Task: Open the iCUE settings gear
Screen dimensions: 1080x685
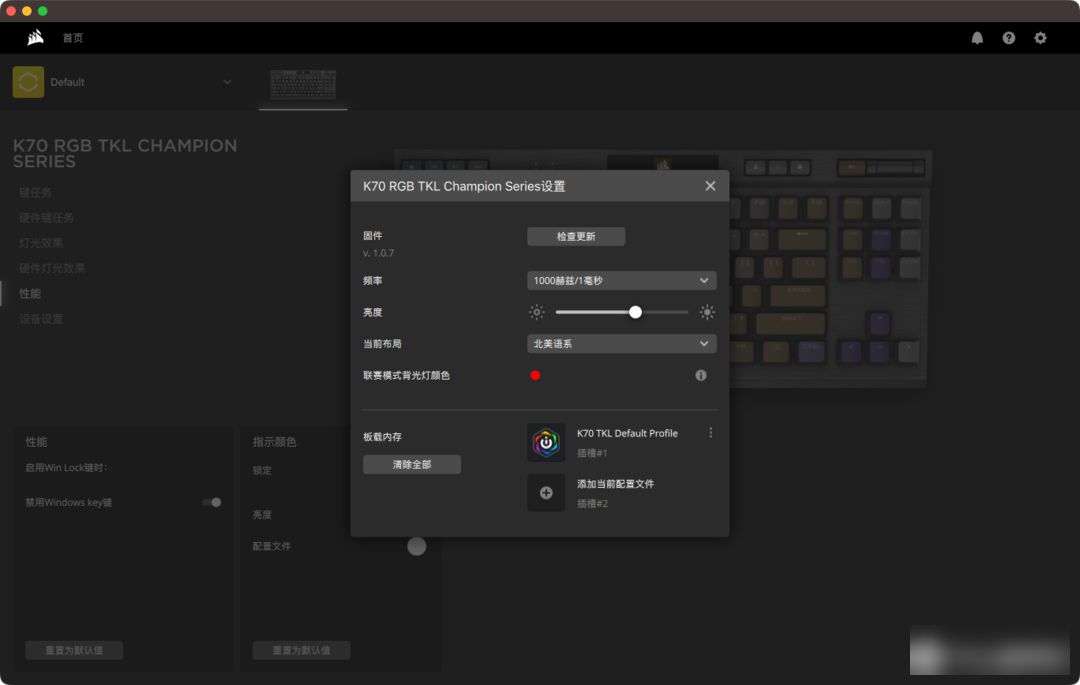Action: [x=1040, y=38]
